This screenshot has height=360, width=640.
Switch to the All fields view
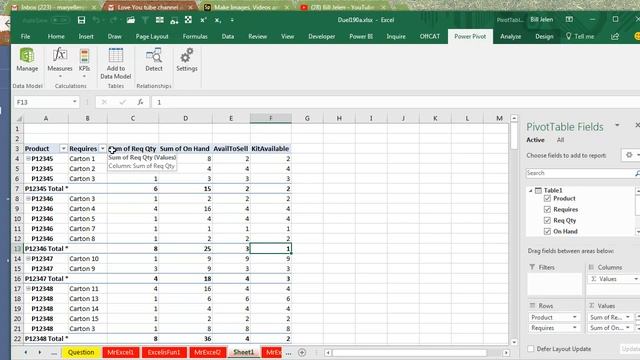pyautogui.click(x=560, y=140)
